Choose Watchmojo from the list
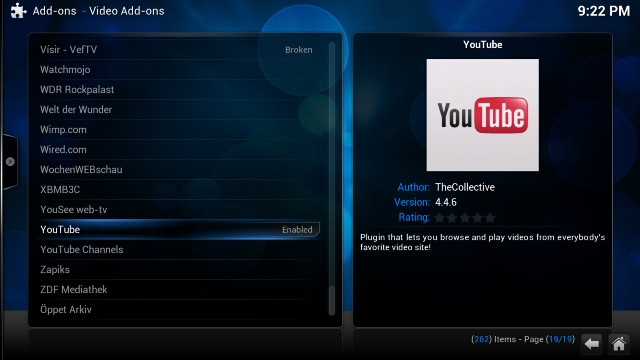The image size is (640, 360). click(x=180, y=69)
